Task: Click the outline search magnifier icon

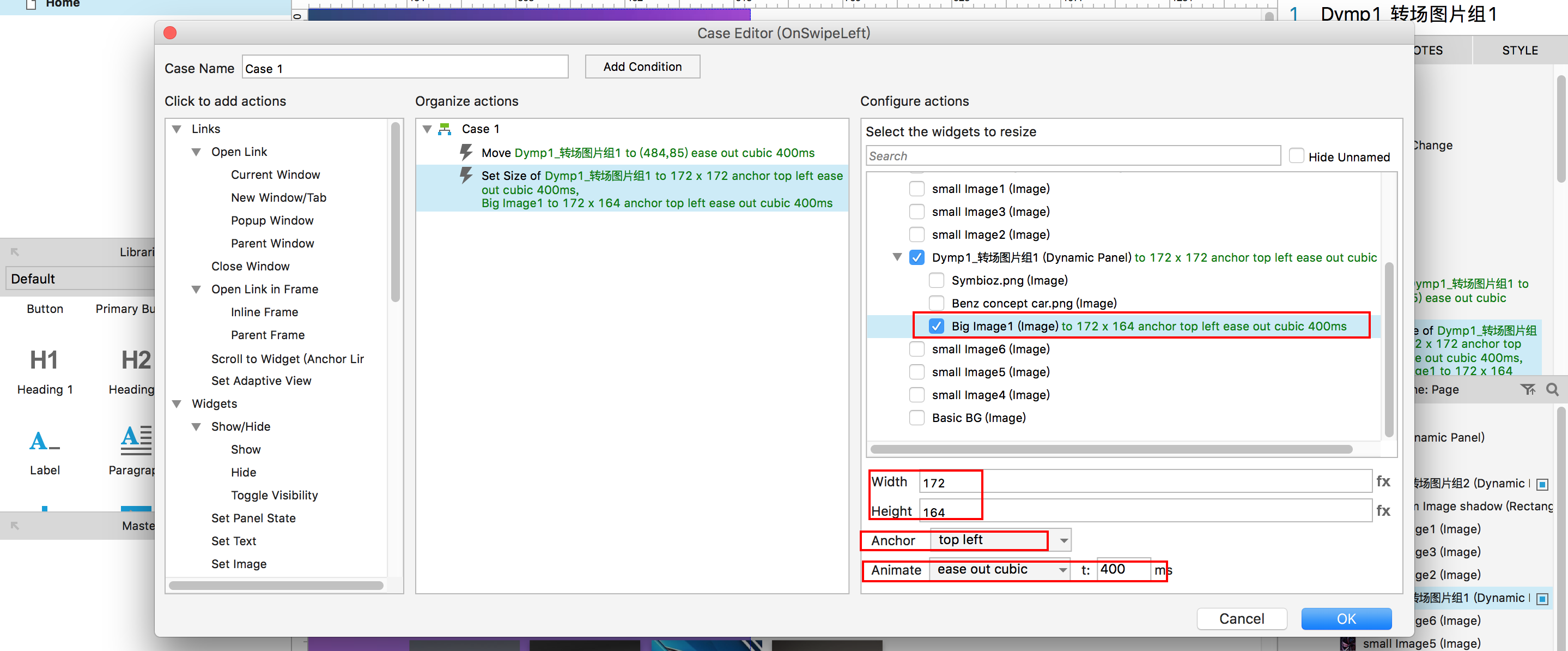Action: (1552, 389)
